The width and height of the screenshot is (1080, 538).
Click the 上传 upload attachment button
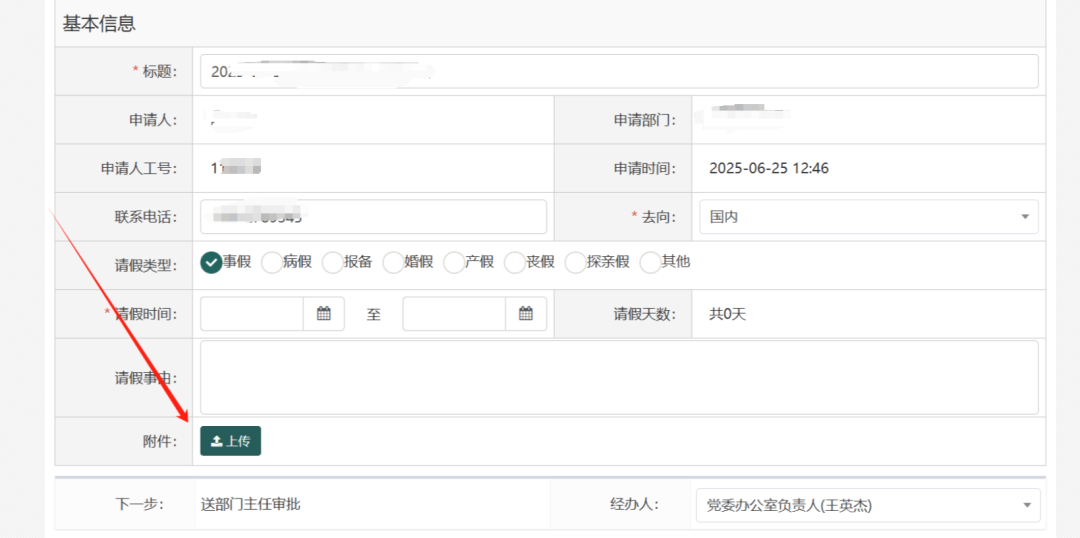pos(231,442)
